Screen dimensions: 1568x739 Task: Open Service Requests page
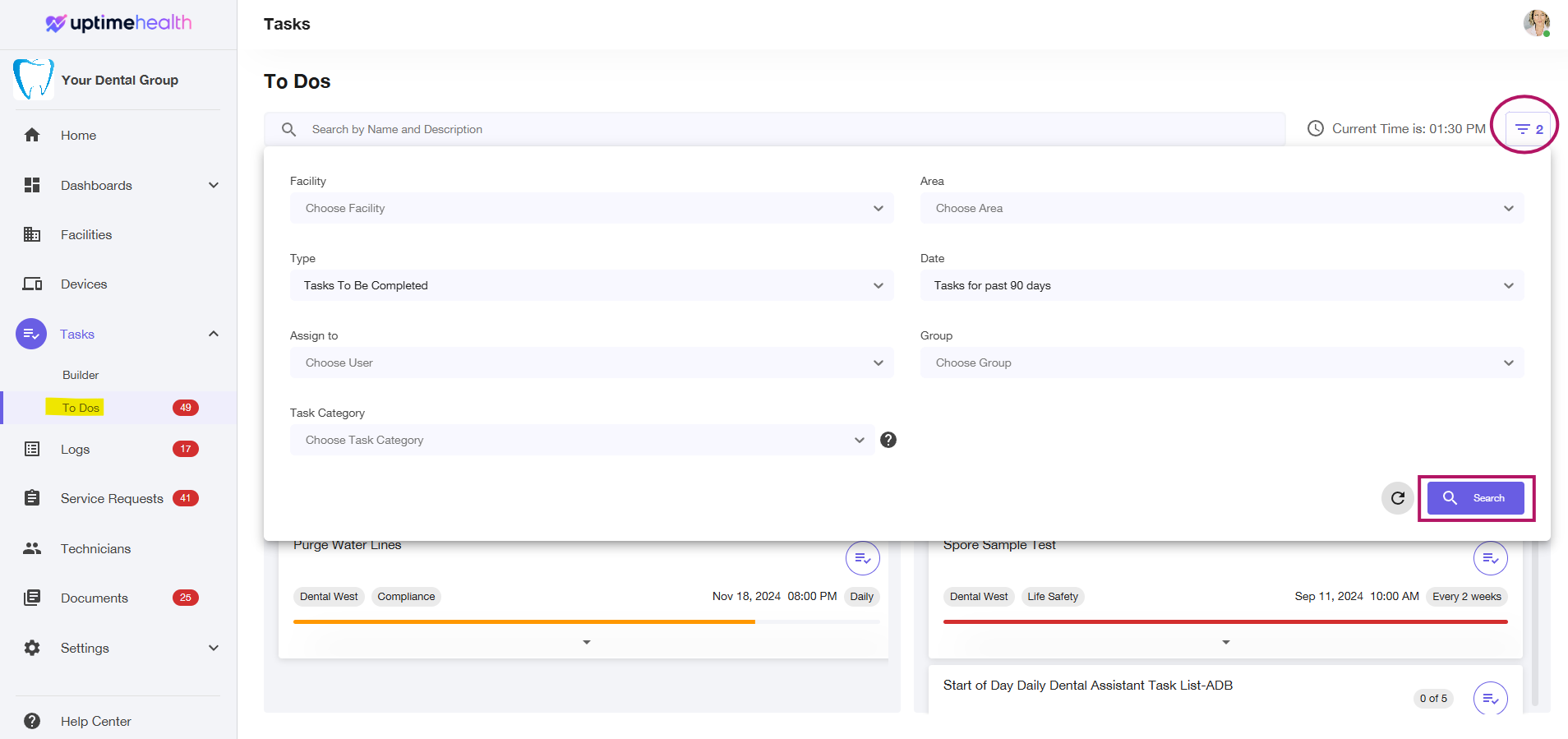pyautogui.click(x=112, y=498)
